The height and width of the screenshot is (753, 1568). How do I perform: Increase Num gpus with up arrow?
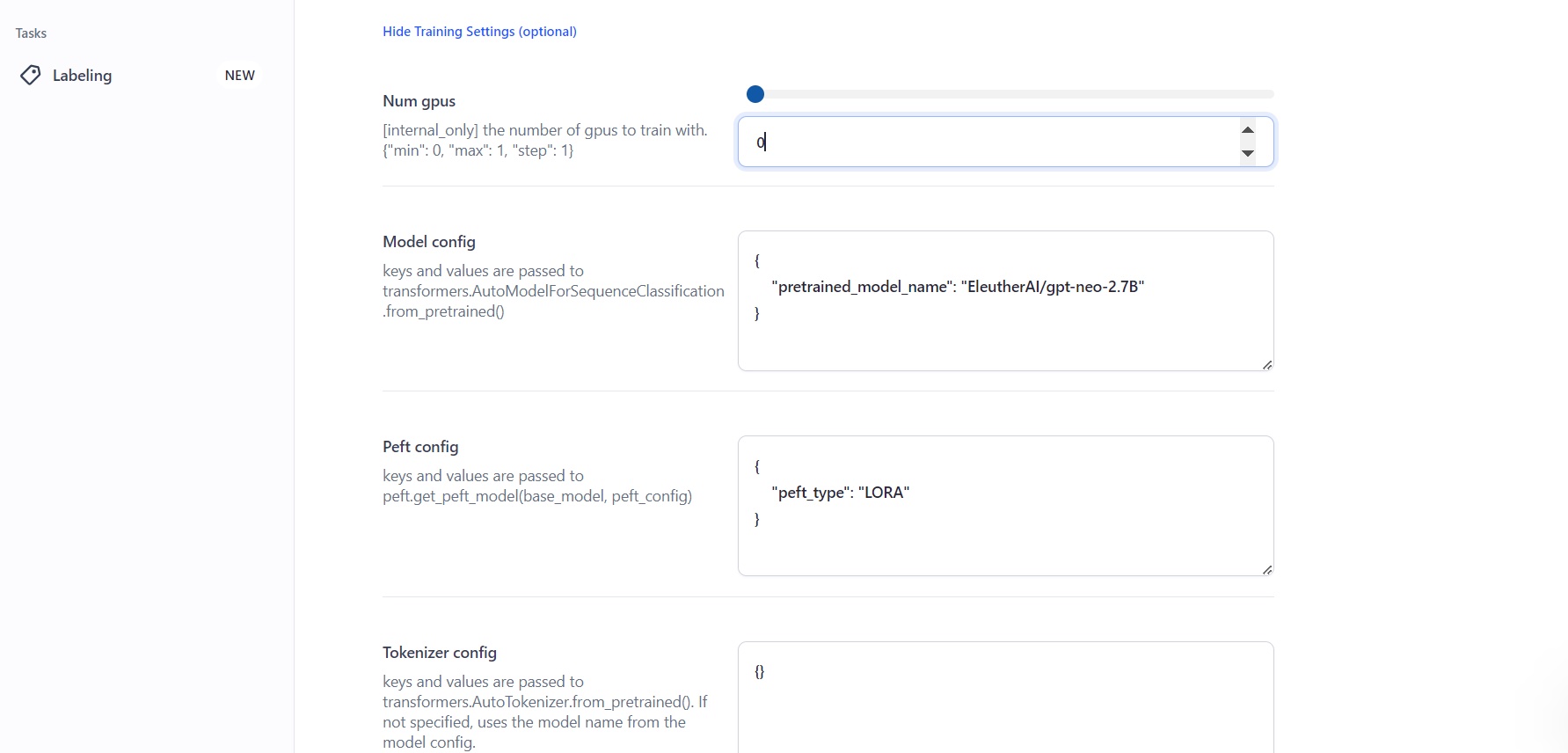click(1247, 130)
